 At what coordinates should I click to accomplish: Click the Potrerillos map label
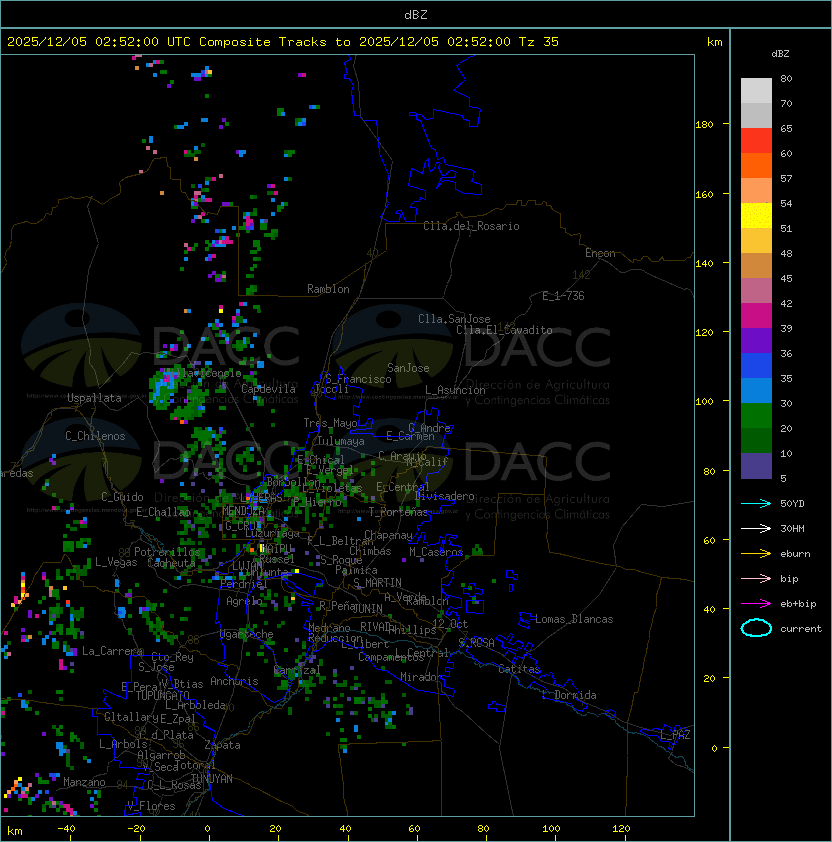(167, 552)
